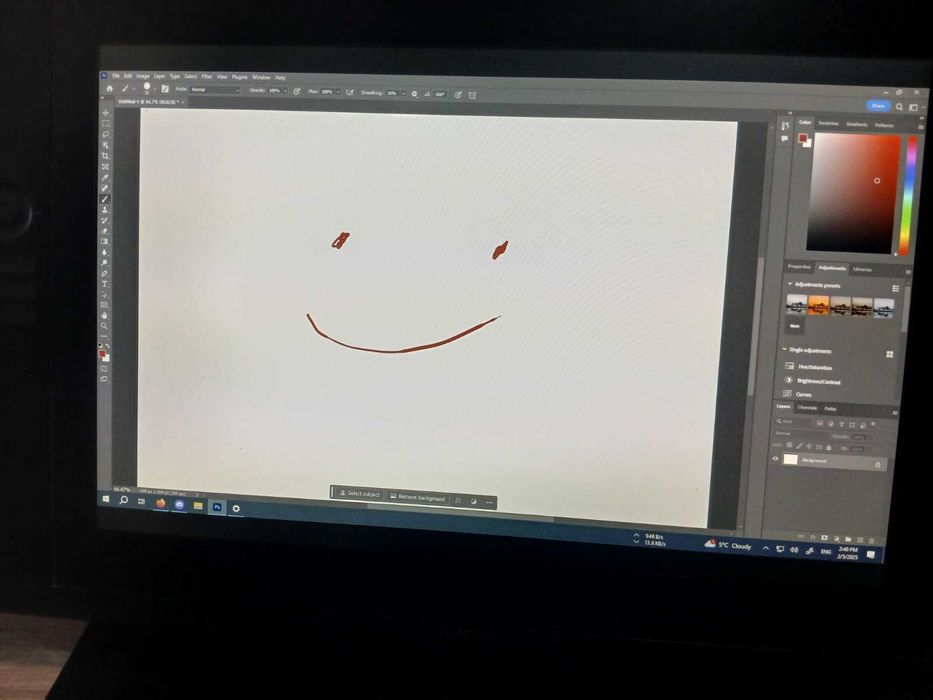Image resolution: width=933 pixels, height=700 pixels.
Task: Click the Share button
Action: coord(878,105)
